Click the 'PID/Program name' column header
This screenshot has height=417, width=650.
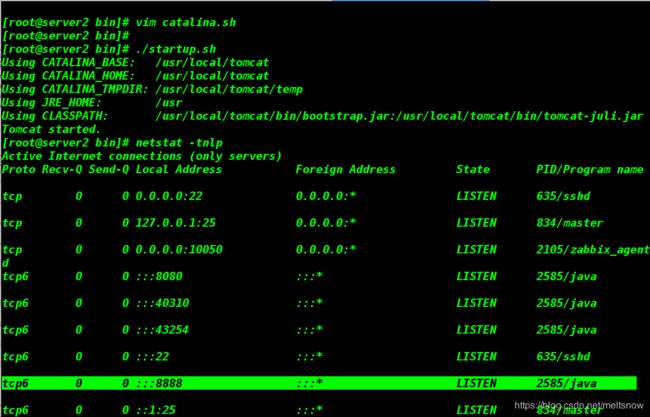click(x=589, y=170)
